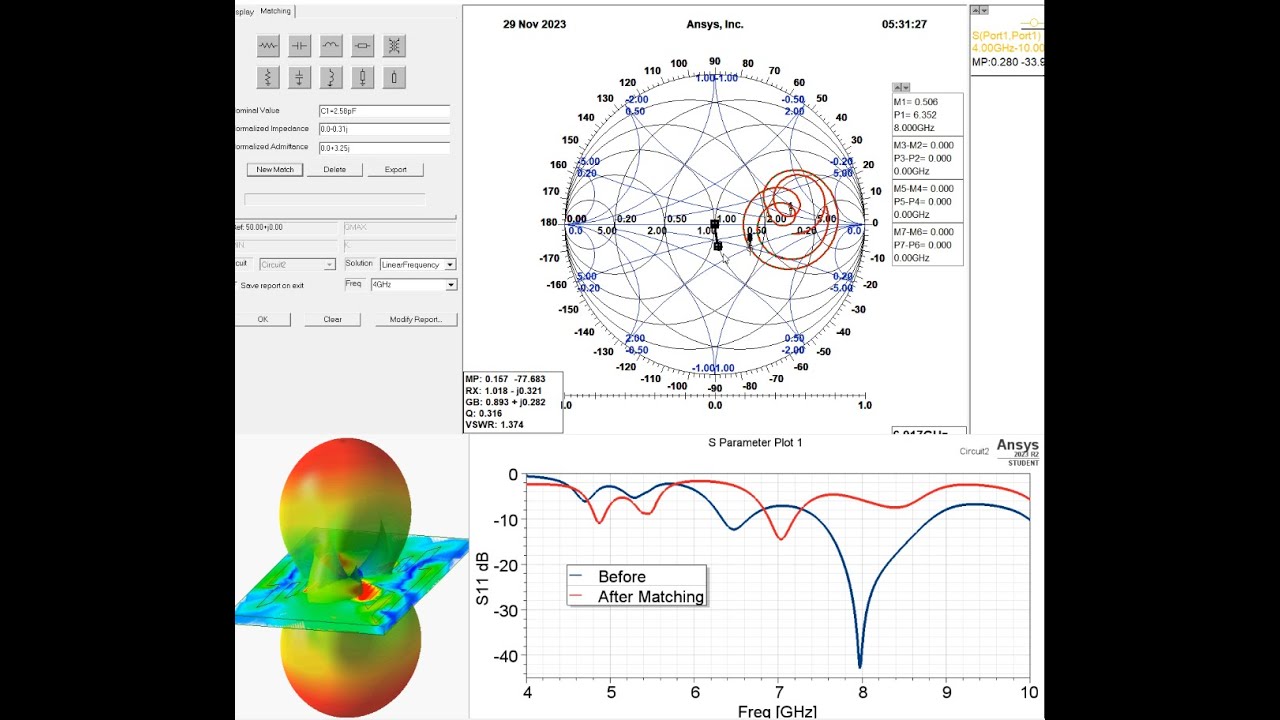Viewport: 1280px width, 720px height.
Task: Click up arrow above S(Port1,Port1) legend
Action: (976, 10)
